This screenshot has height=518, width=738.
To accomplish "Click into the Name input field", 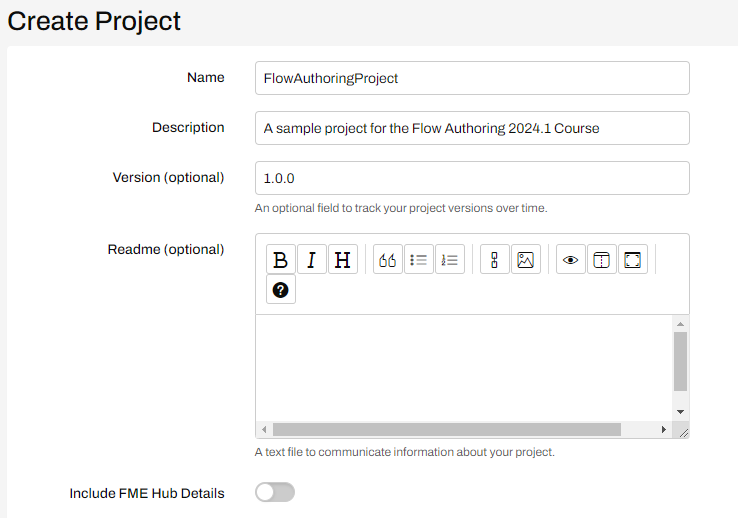I will click(x=472, y=78).
